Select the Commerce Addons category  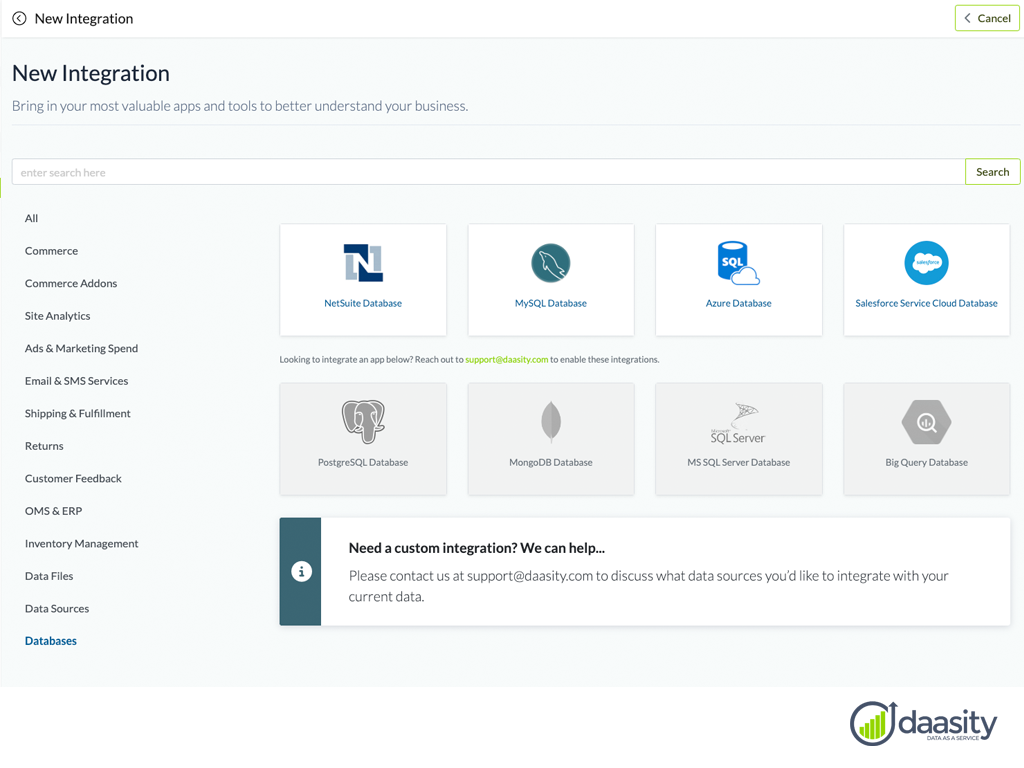coord(71,283)
